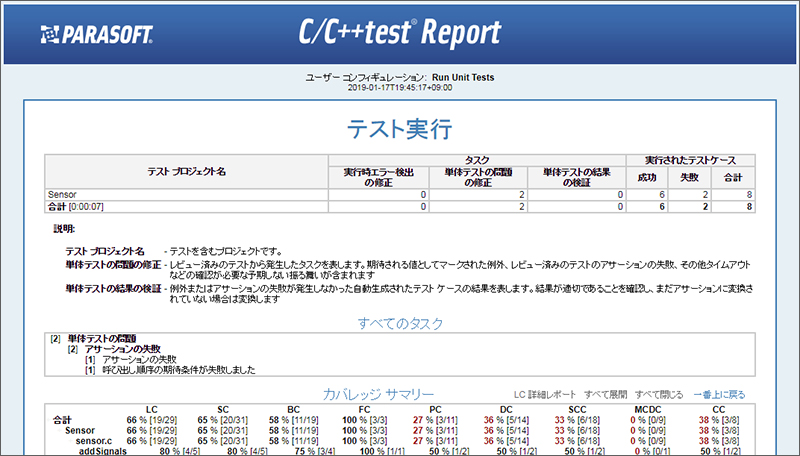Click the PC coverage column header
This screenshot has width=800, height=456.
[435, 410]
